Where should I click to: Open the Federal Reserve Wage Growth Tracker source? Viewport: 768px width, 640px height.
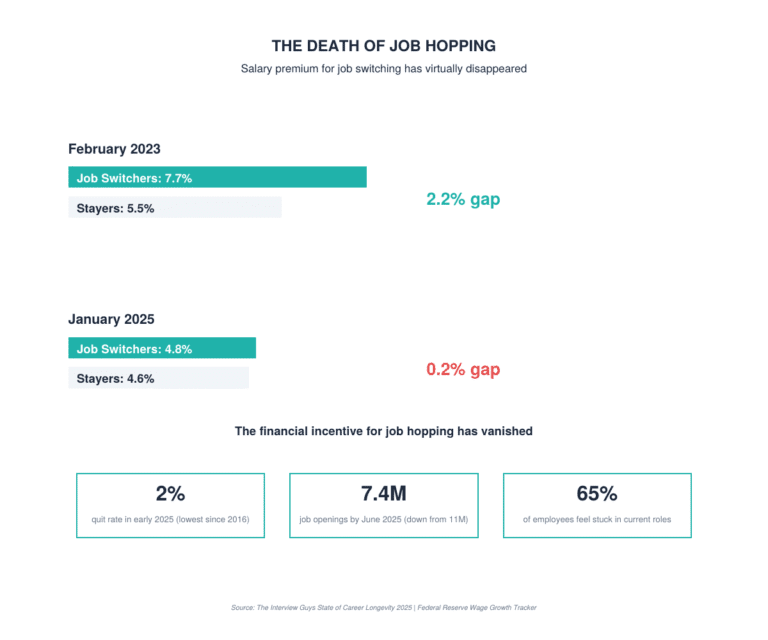[x=480, y=607]
